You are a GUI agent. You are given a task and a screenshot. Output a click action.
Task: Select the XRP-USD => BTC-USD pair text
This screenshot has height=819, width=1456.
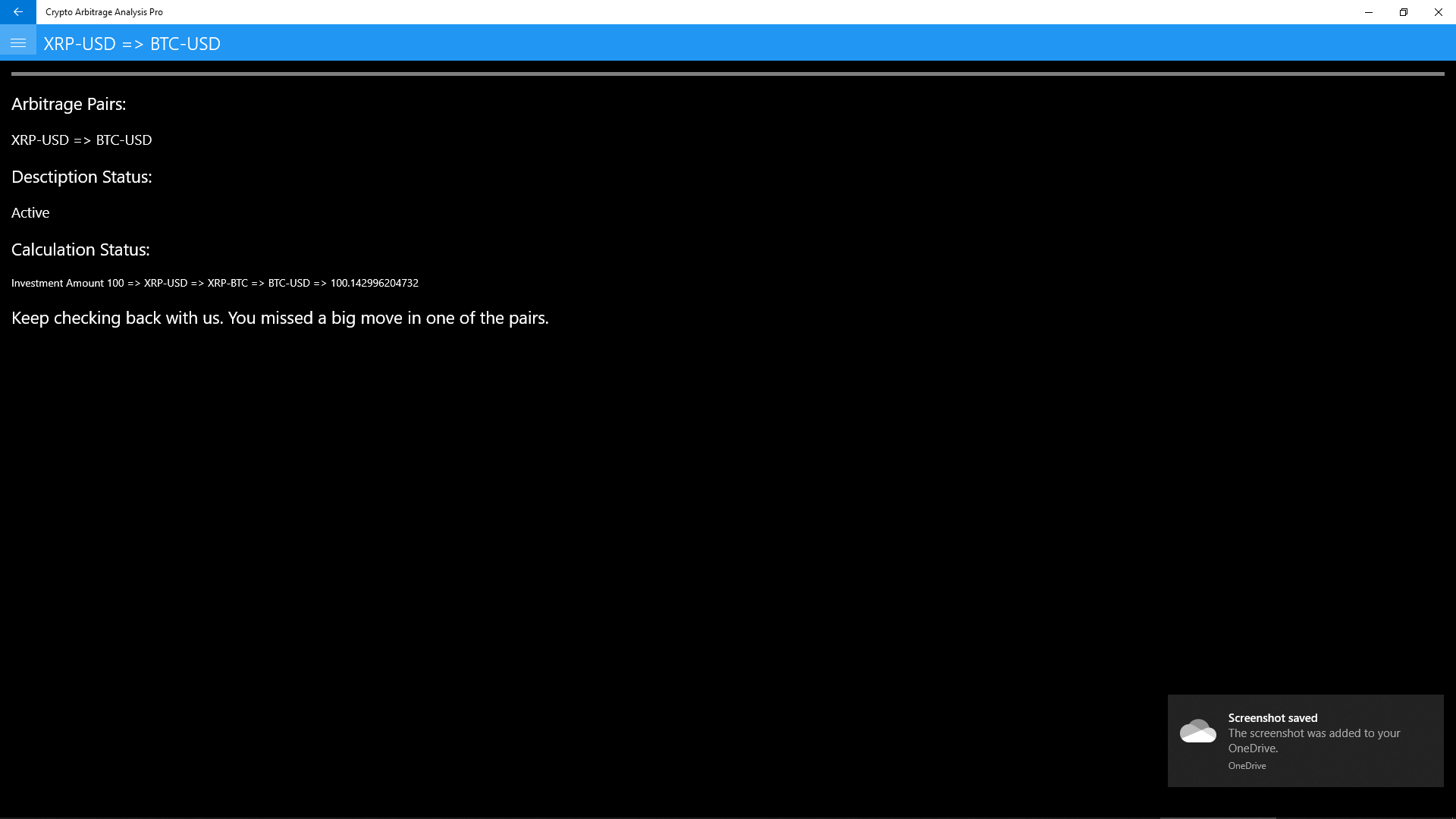tap(81, 140)
